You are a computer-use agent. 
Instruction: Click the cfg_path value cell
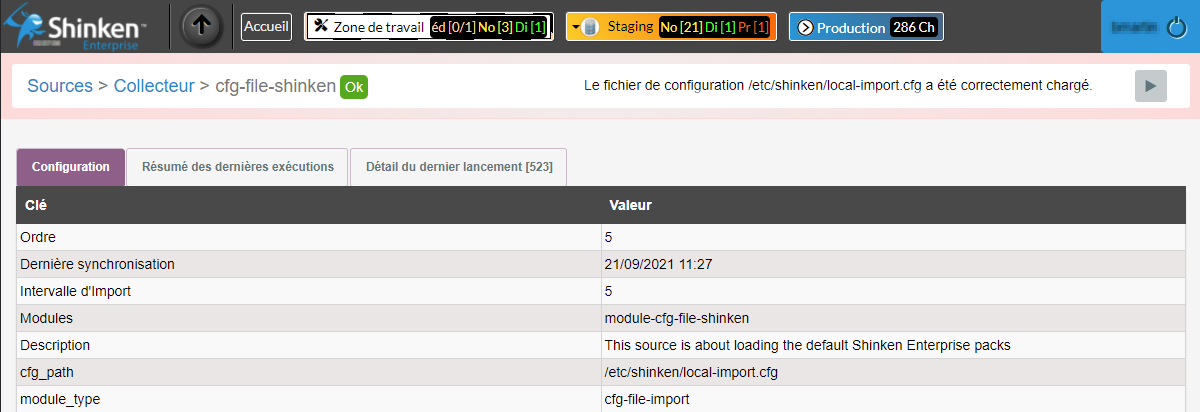(690, 373)
